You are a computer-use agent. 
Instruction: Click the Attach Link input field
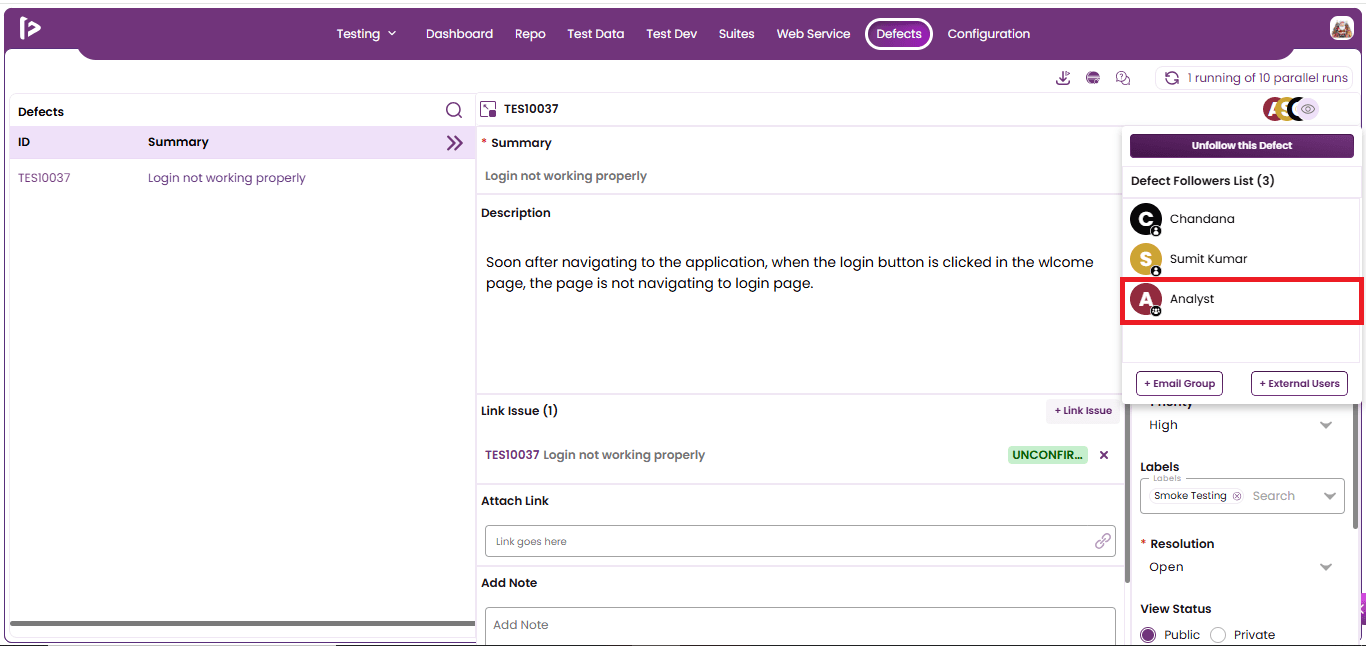[x=800, y=541]
